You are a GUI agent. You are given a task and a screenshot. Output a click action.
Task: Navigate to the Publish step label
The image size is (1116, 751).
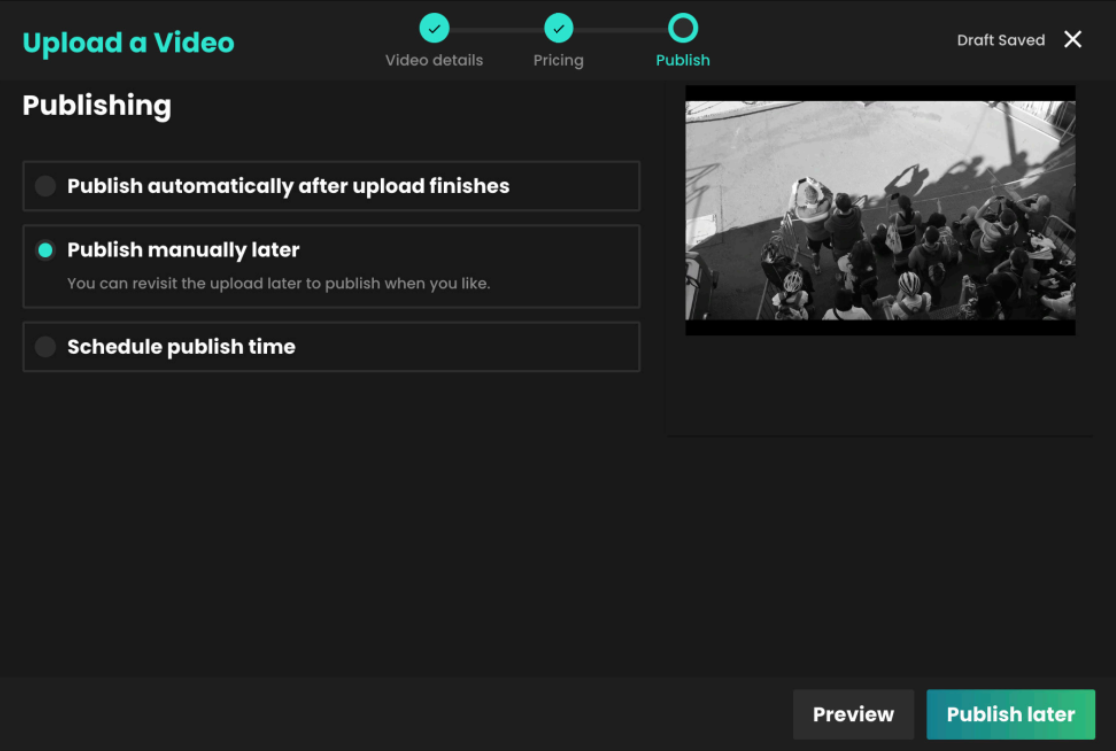(x=683, y=60)
